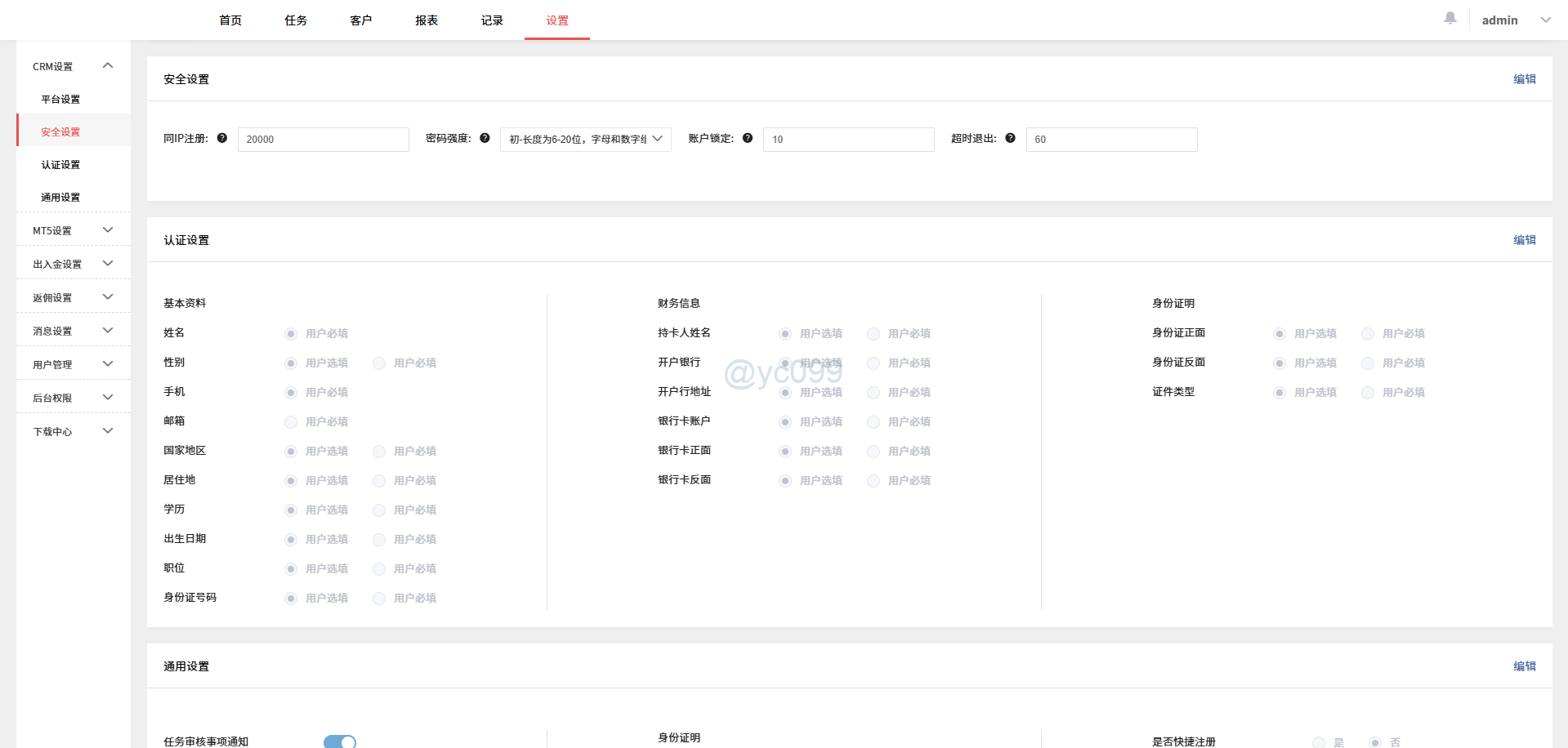Click the 超时退出 input field
This screenshot has width=1568, height=748.
[x=1111, y=139]
